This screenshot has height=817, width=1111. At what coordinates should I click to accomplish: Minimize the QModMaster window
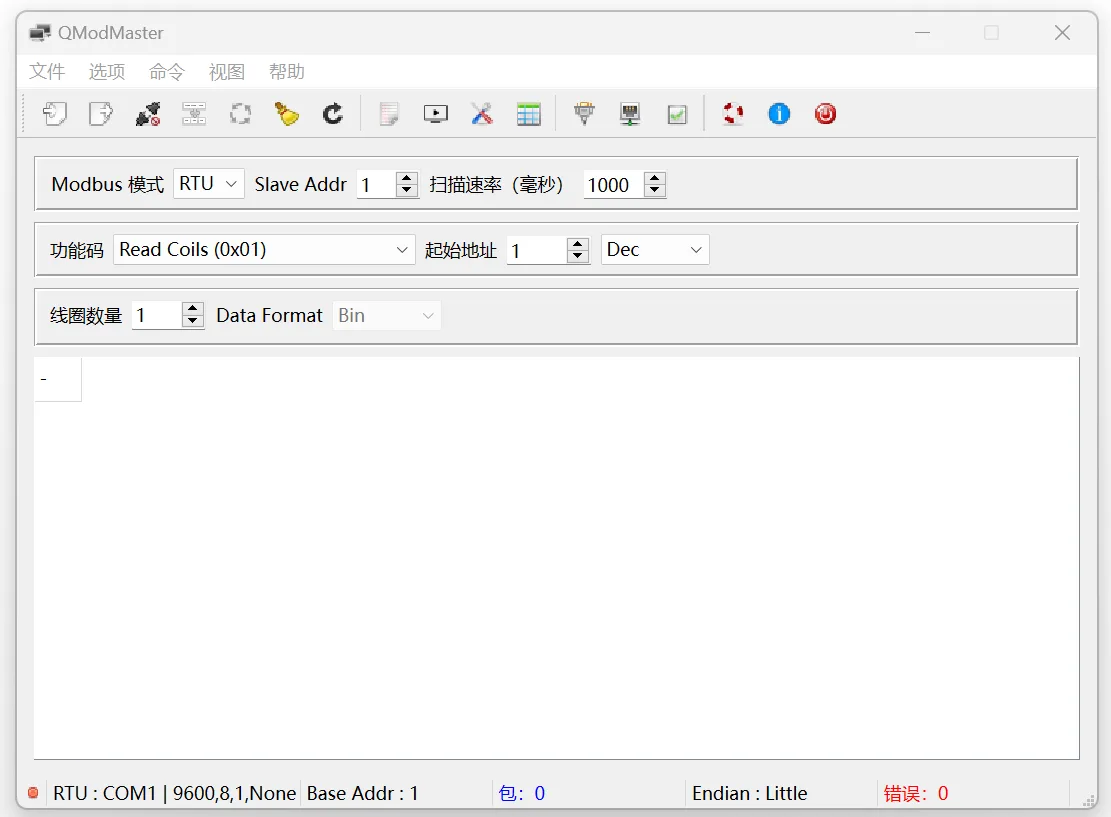pos(922,33)
